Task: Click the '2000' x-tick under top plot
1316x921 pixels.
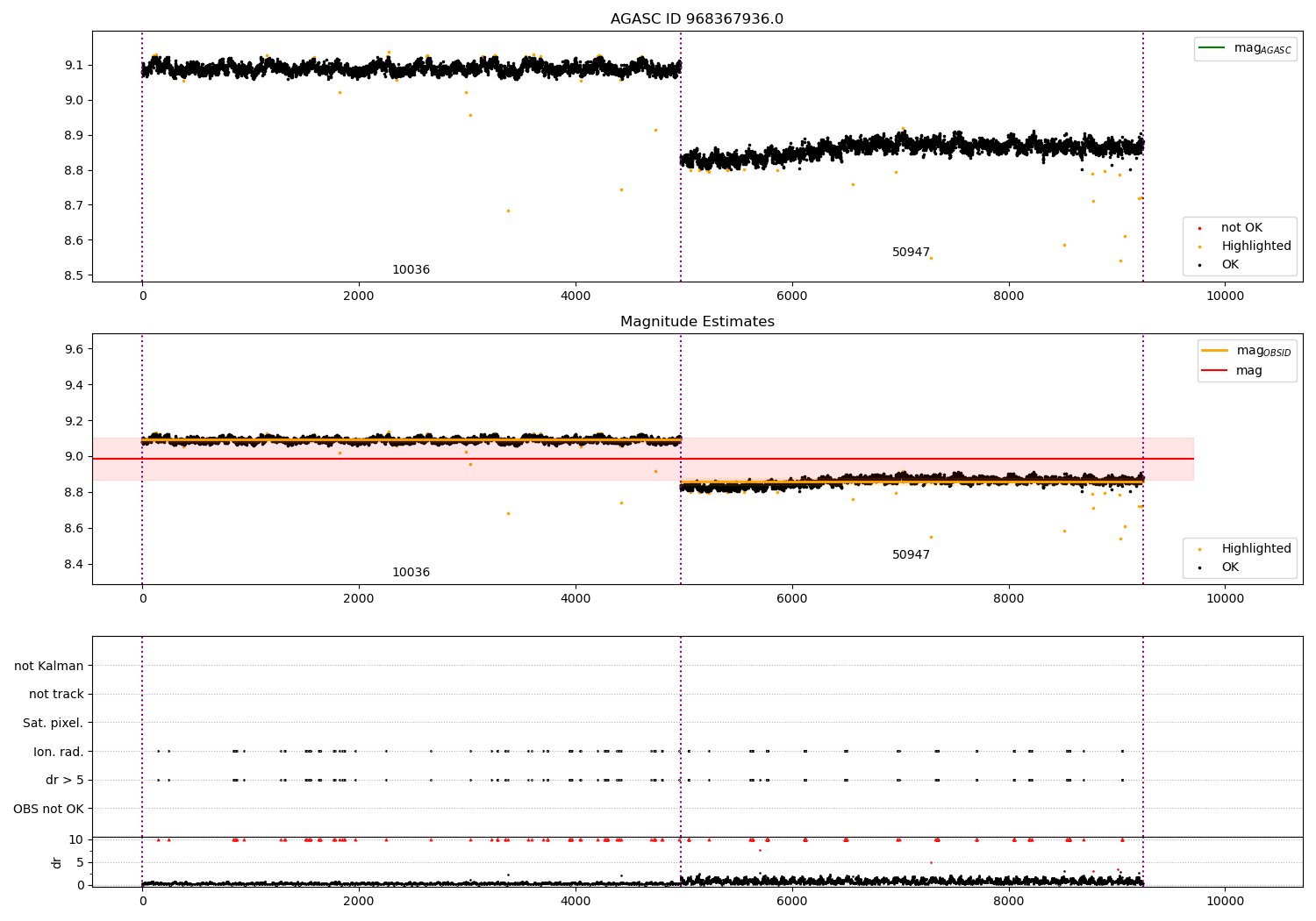Action: click(x=359, y=296)
